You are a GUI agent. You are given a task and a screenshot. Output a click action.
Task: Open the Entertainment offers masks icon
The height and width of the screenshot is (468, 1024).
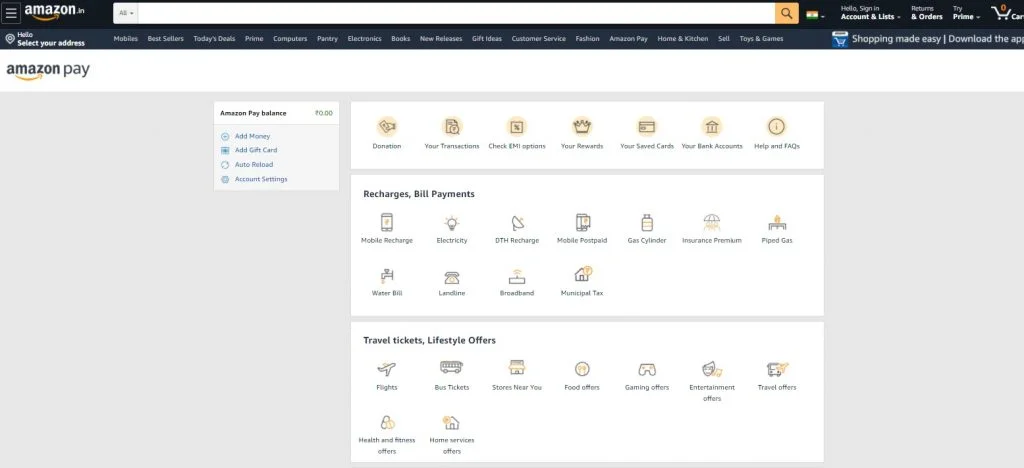(x=712, y=369)
